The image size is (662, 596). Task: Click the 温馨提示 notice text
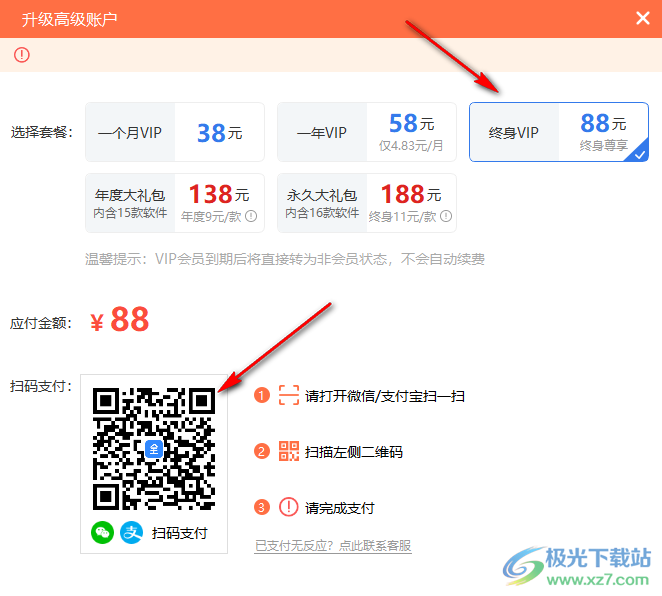click(285, 259)
